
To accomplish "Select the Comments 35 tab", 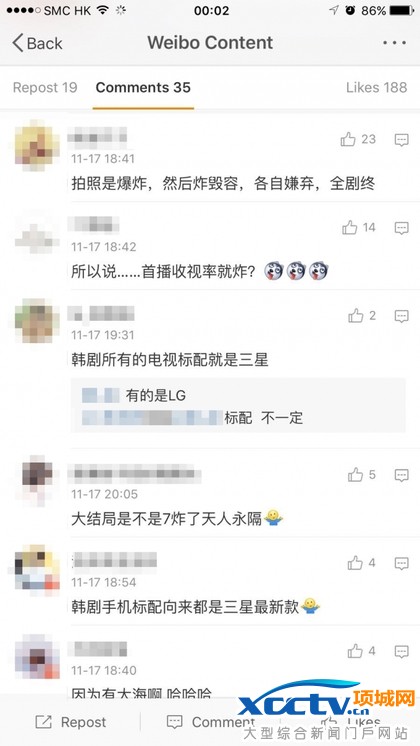I will coord(143,88).
